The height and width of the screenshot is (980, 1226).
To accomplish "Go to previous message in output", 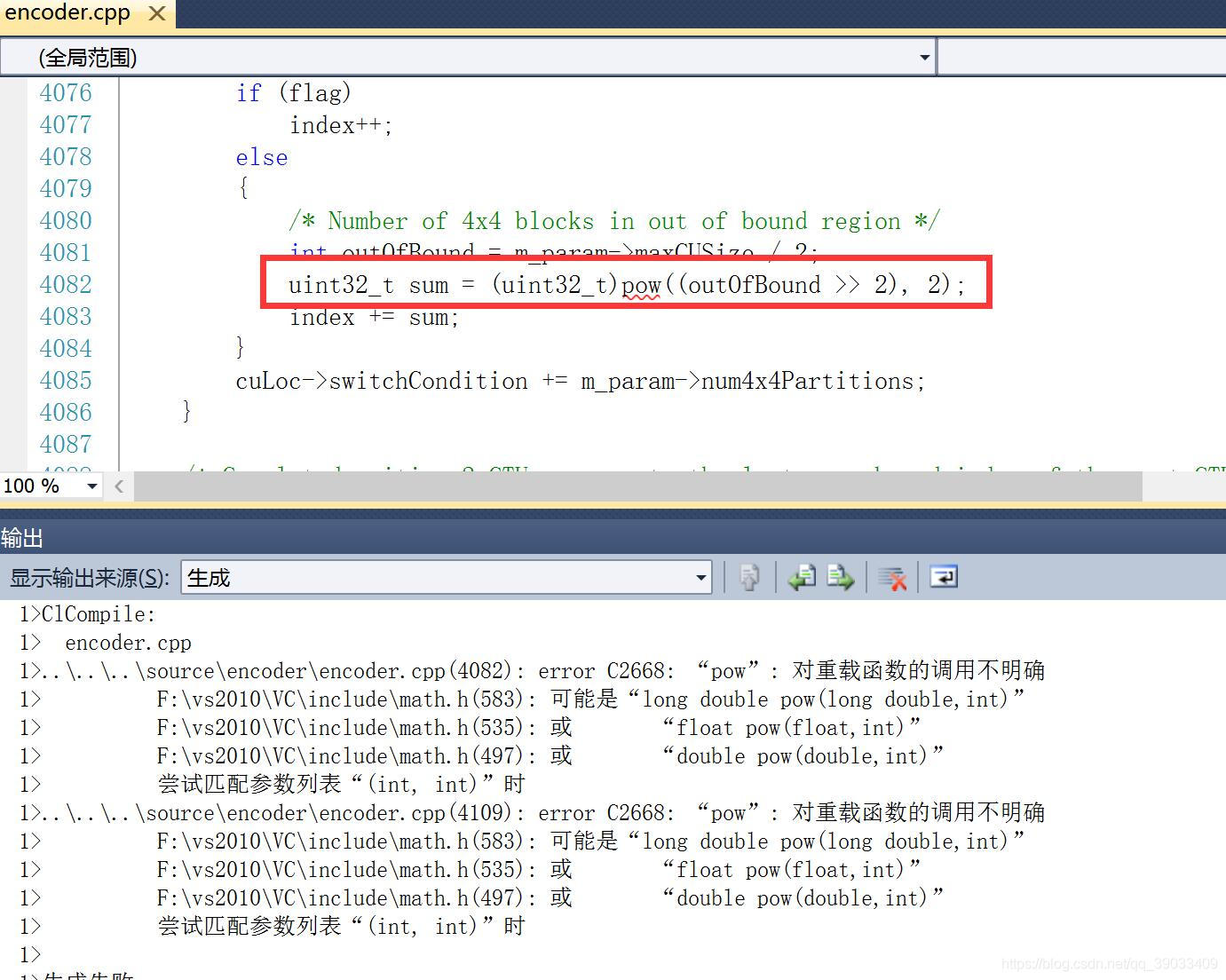I will (802, 578).
